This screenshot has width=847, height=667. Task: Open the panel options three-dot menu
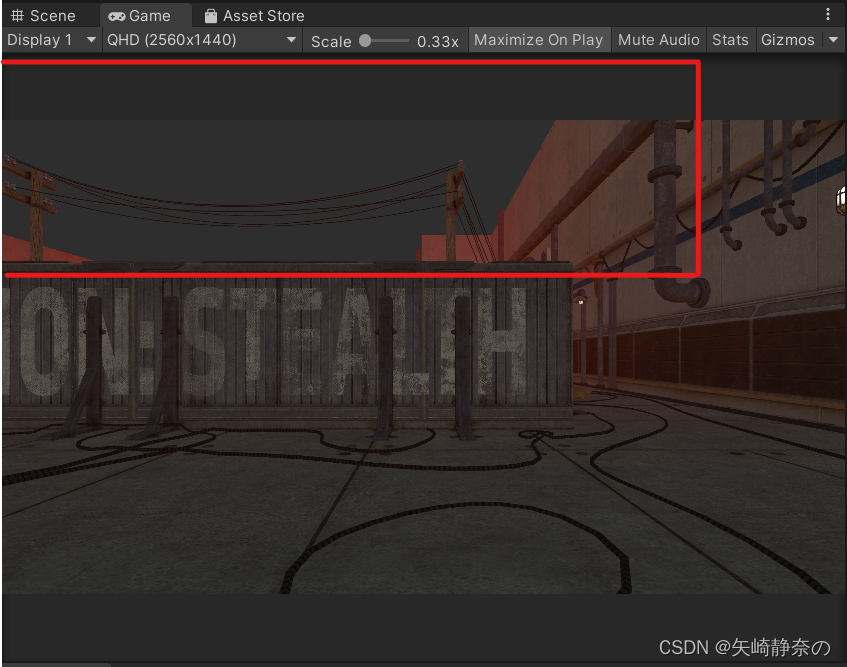click(828, 14)
